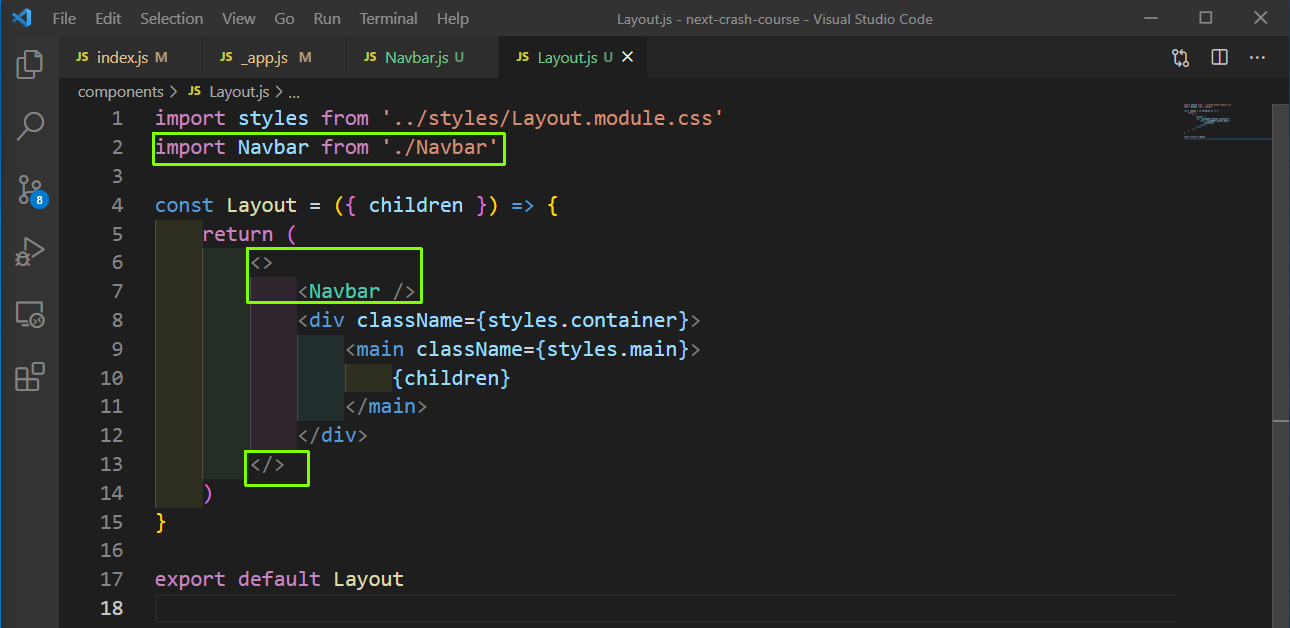1290x628 pixels.
Task: Click the closing '</main>' tag
Action: 386,407
